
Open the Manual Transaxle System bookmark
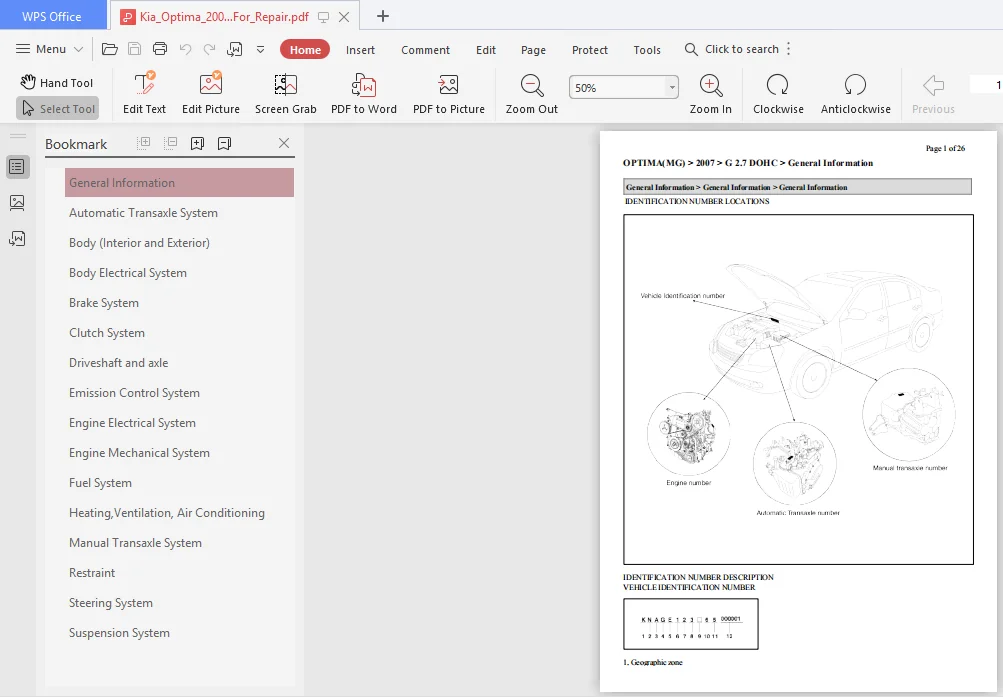pyautogui.click(x=136, y=543)
